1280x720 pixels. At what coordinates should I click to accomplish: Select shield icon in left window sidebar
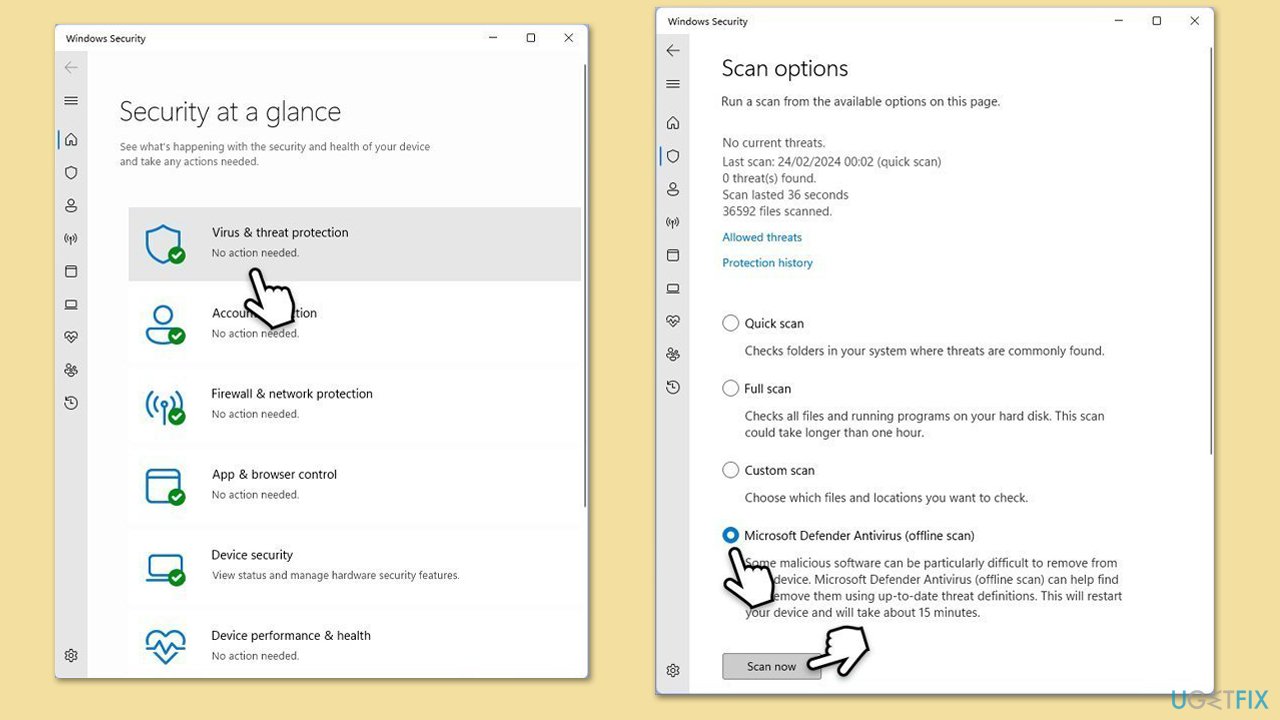pos(71,172)
